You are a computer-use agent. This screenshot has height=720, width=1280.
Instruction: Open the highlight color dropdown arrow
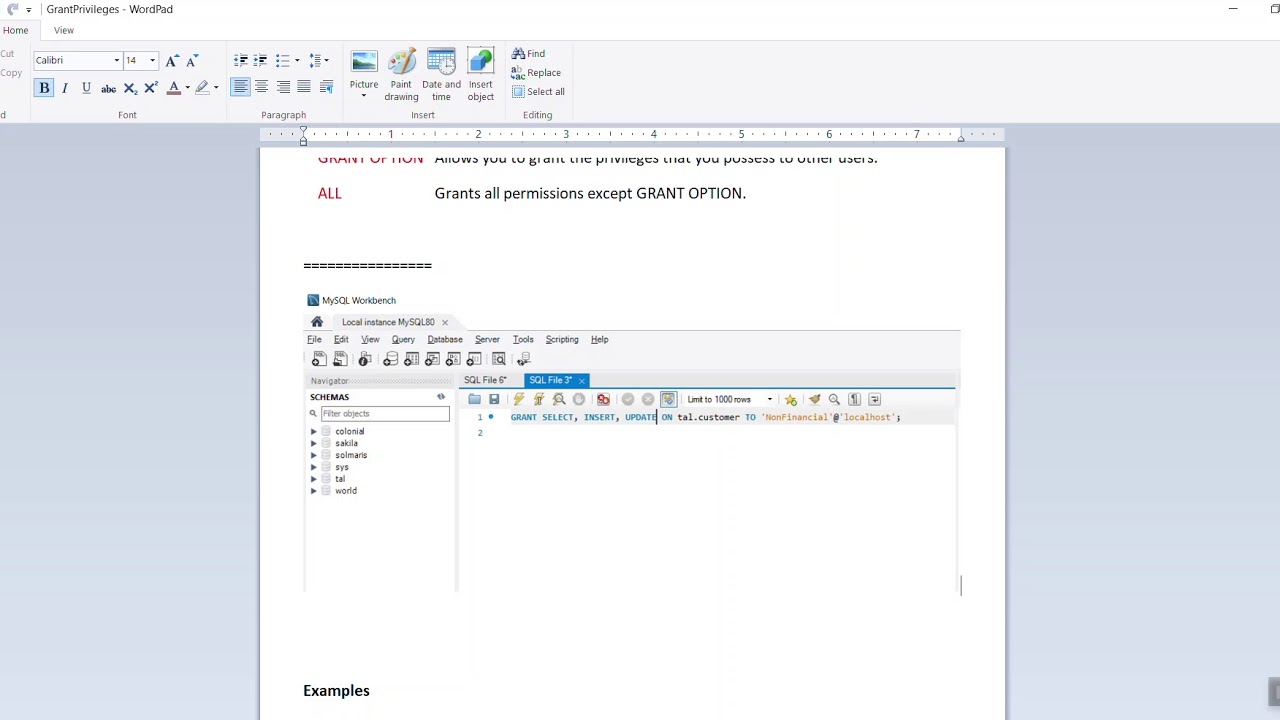(x=216, y=88)
